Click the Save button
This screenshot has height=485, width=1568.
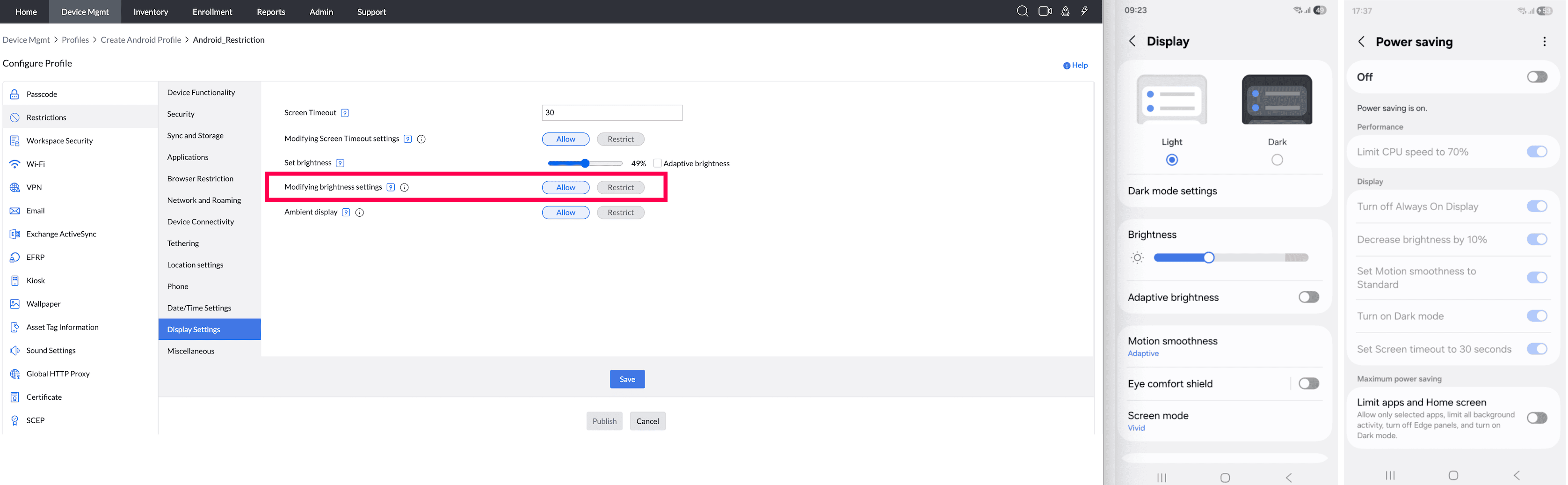pos(627,378)
